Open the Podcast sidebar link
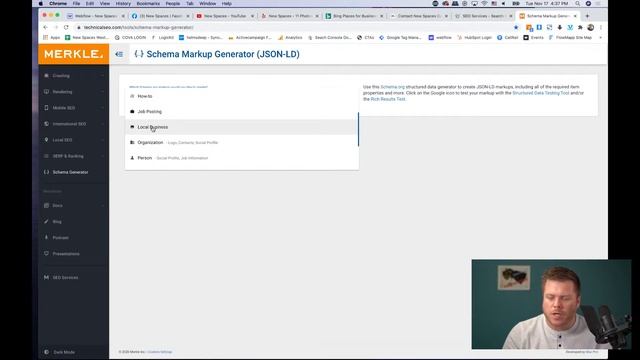640x360 pixels. tap(73, 238)
